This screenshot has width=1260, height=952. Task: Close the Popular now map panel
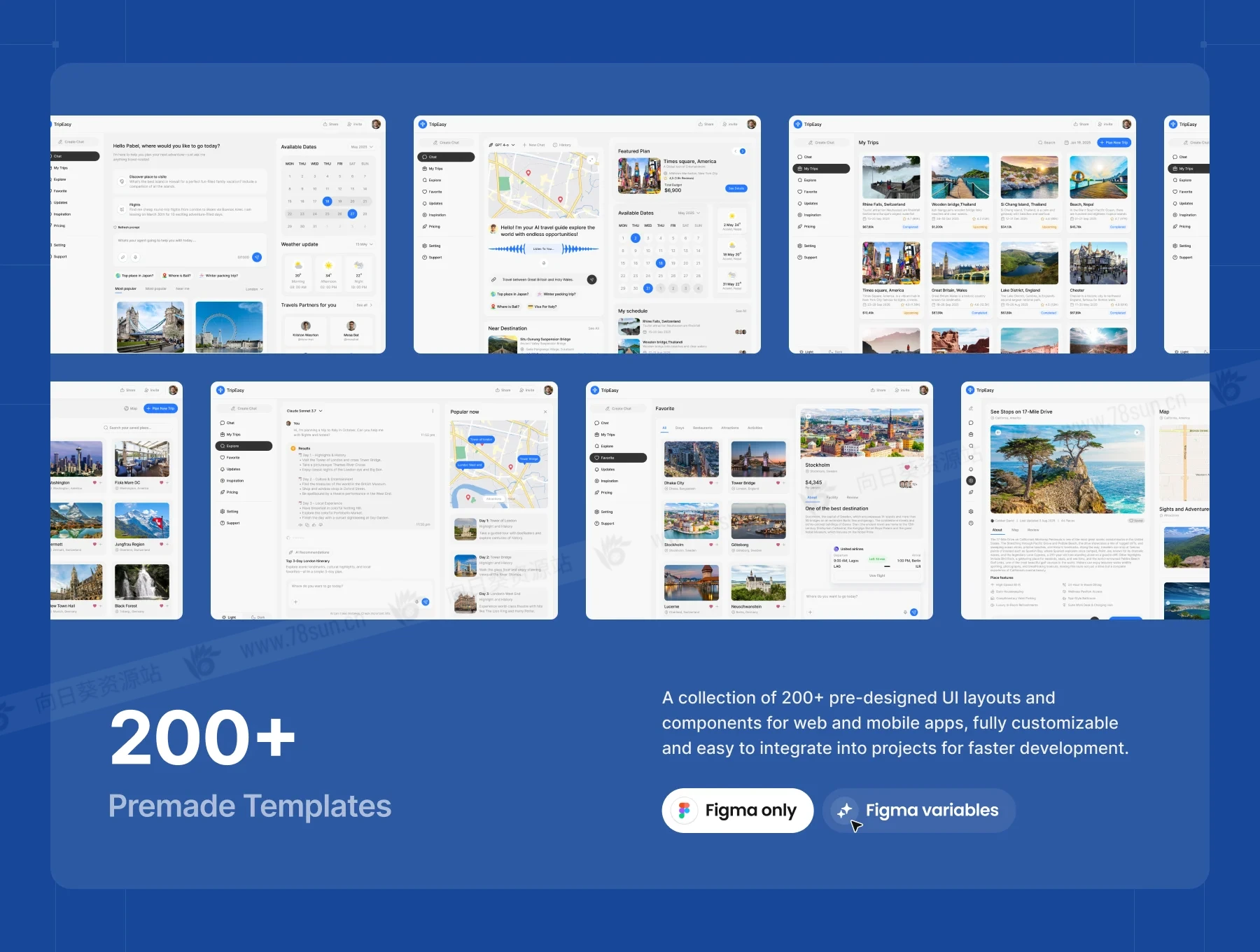point(546,412)
